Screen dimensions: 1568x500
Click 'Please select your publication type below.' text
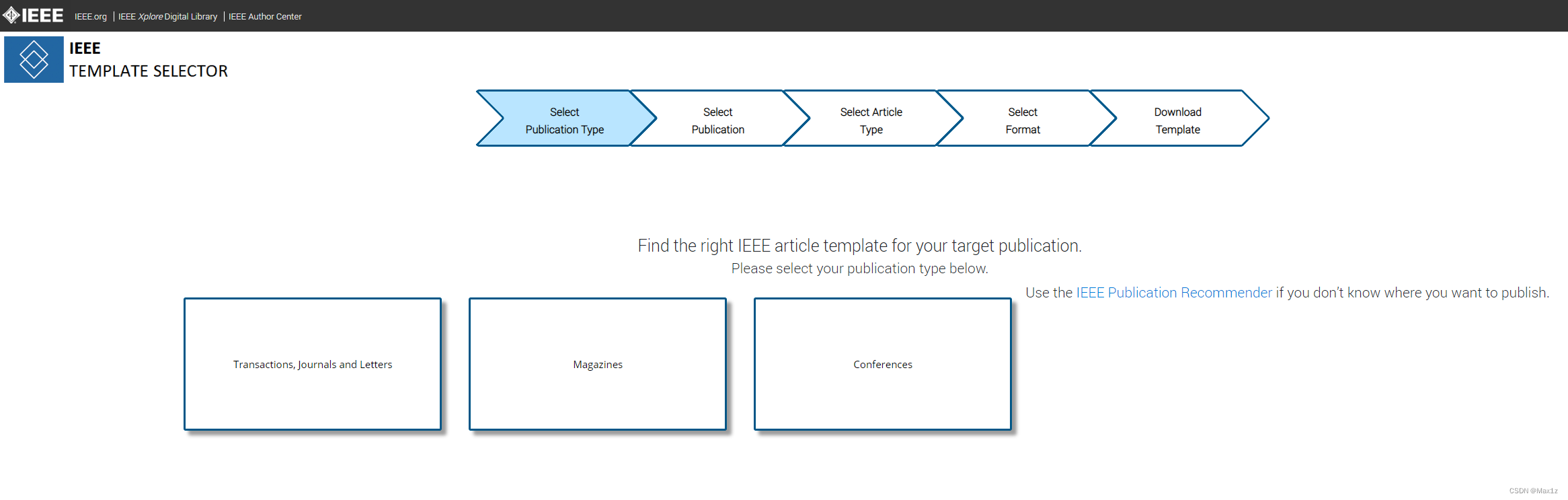click(x=859, y=269)
